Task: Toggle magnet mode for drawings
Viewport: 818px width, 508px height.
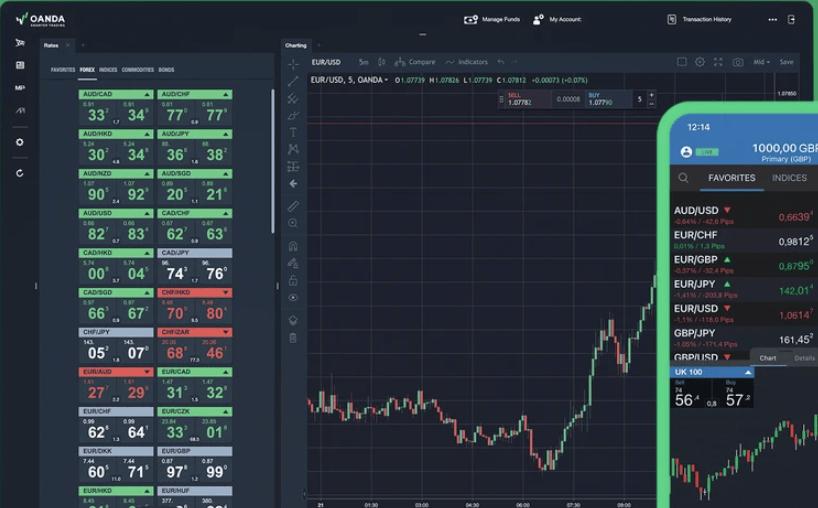Action: point(293,246)
